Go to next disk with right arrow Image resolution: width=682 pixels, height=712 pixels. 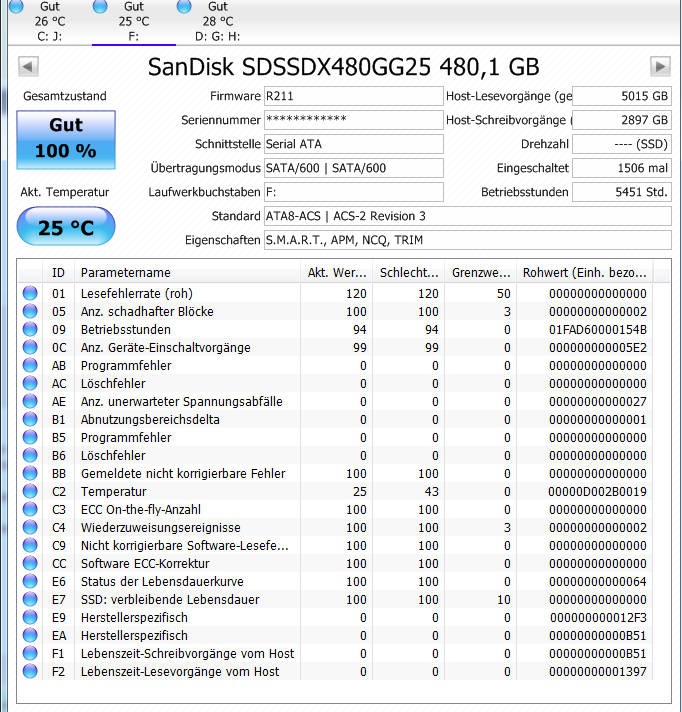(660, 67)
